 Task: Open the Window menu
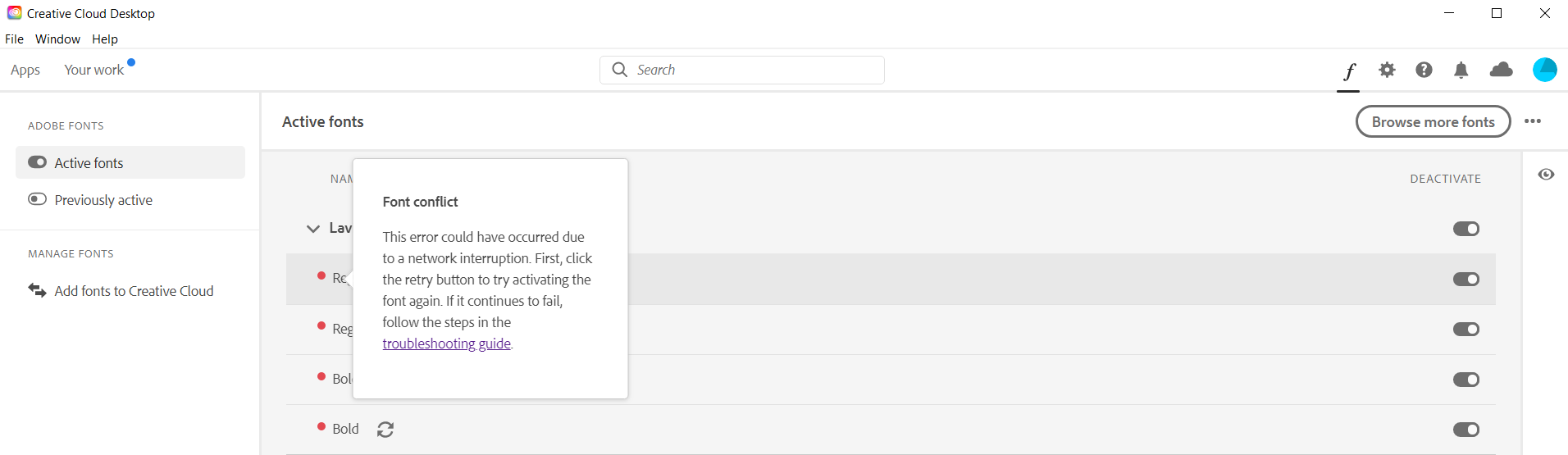[x=57, y=39]
